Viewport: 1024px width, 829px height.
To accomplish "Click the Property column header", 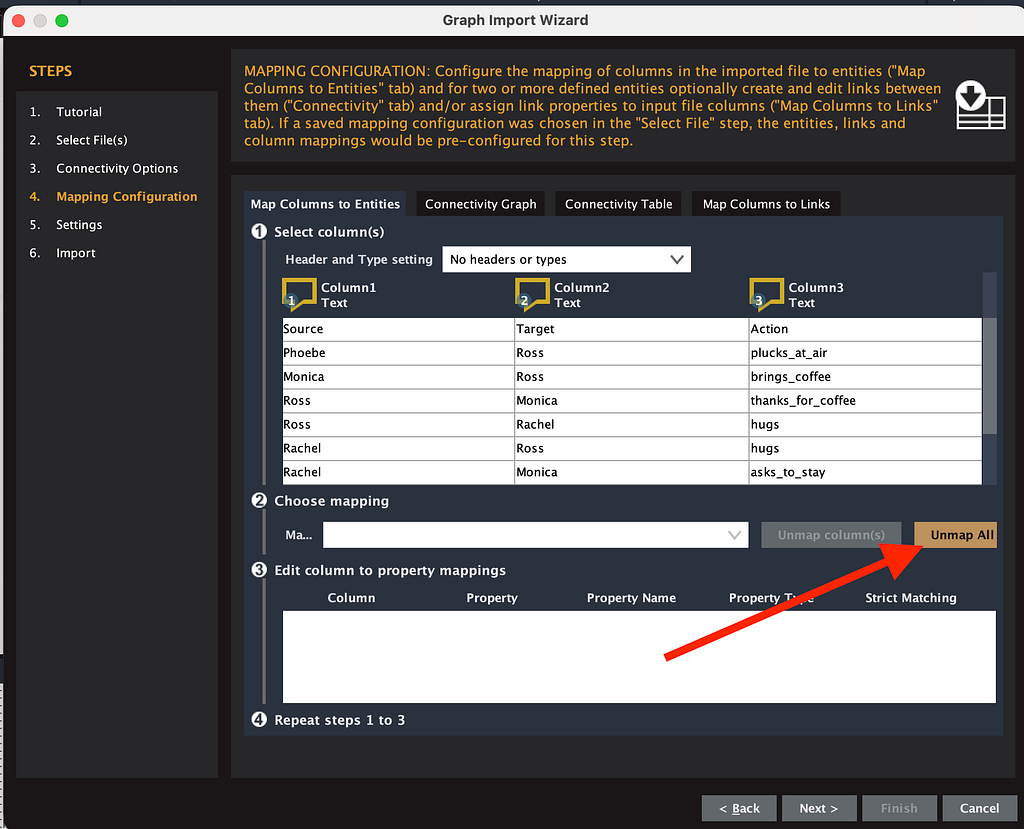I will point(492,598).
